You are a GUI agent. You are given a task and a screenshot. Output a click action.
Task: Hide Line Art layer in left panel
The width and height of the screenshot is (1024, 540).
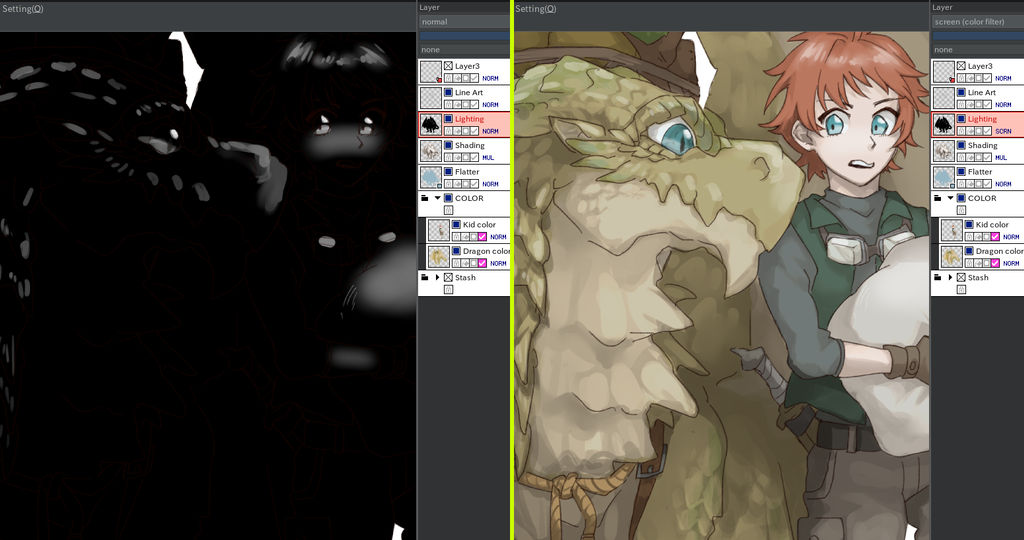point(449,93)
